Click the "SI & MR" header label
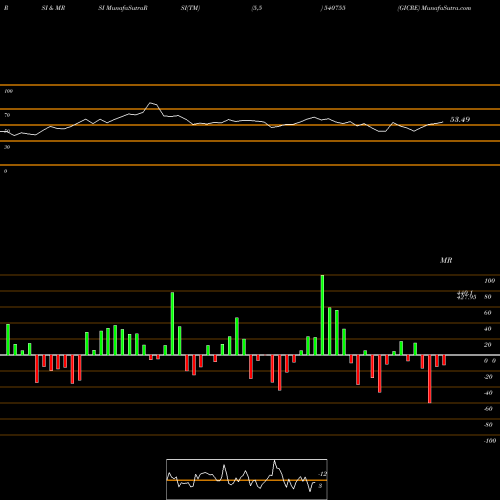Screen dimensions: 500x500 coord(53,8)
